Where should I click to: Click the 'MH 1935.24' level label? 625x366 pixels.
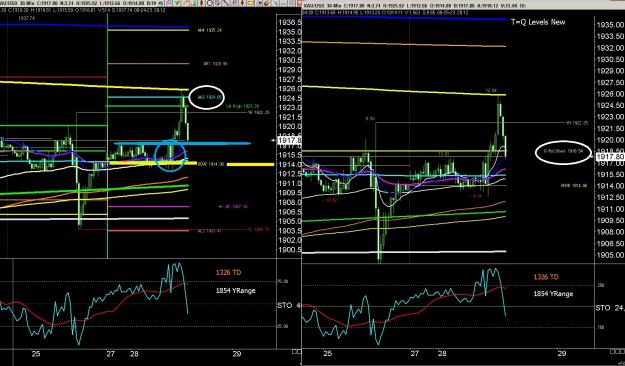210,30
